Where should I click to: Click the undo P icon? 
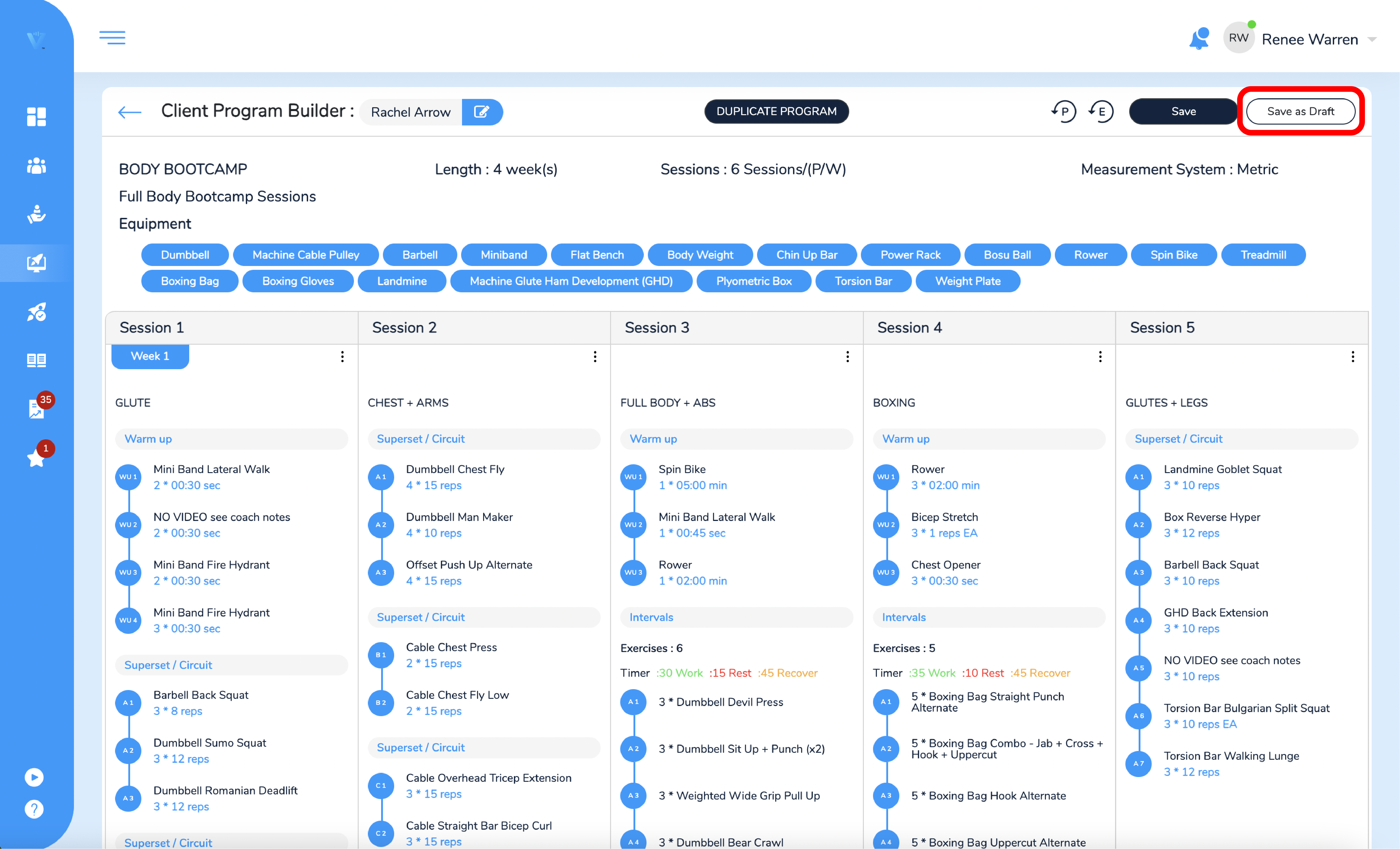coord(1063,112)
